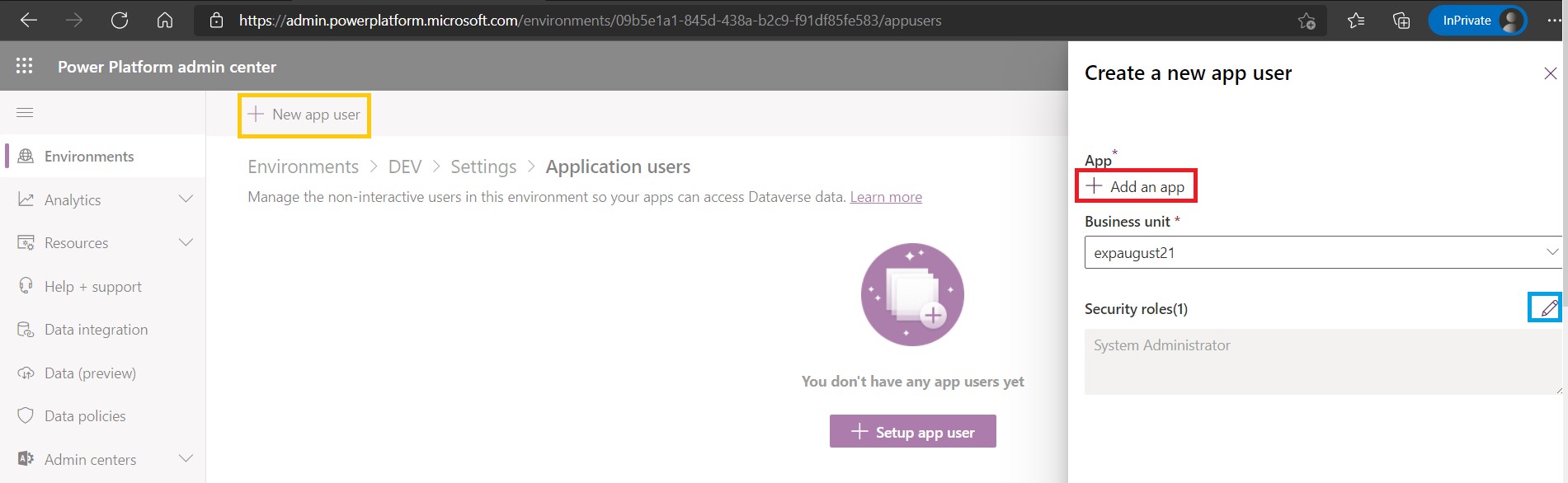This screenshot has height=483, width=1568.
Task: Close the Create a new app user panel
Action: [x=1550, y=73]
